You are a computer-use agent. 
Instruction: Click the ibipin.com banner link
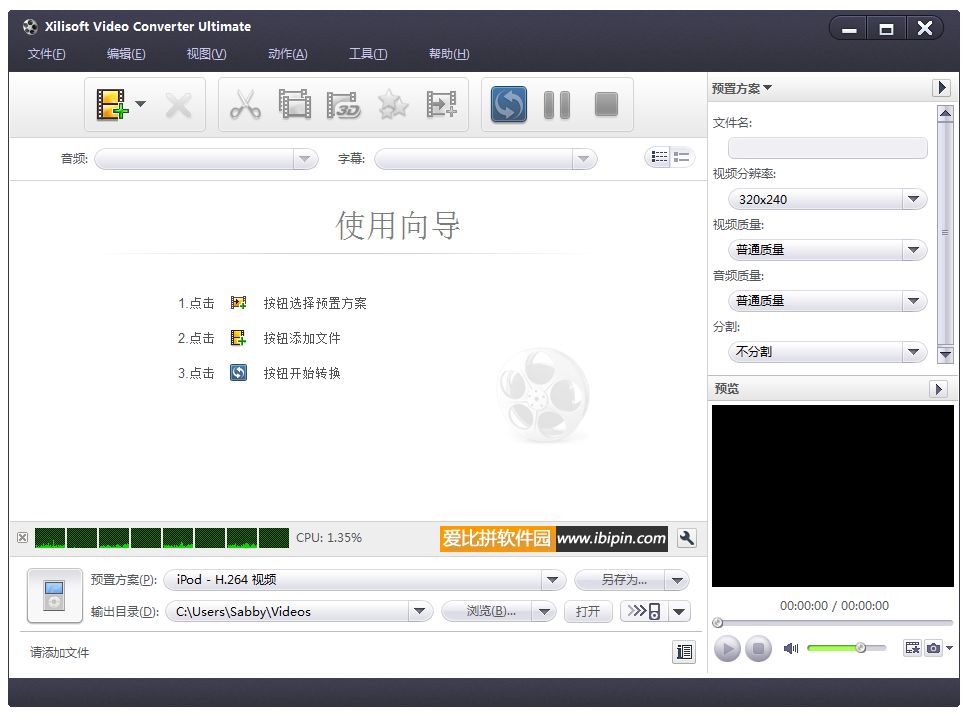pos(553,538)
